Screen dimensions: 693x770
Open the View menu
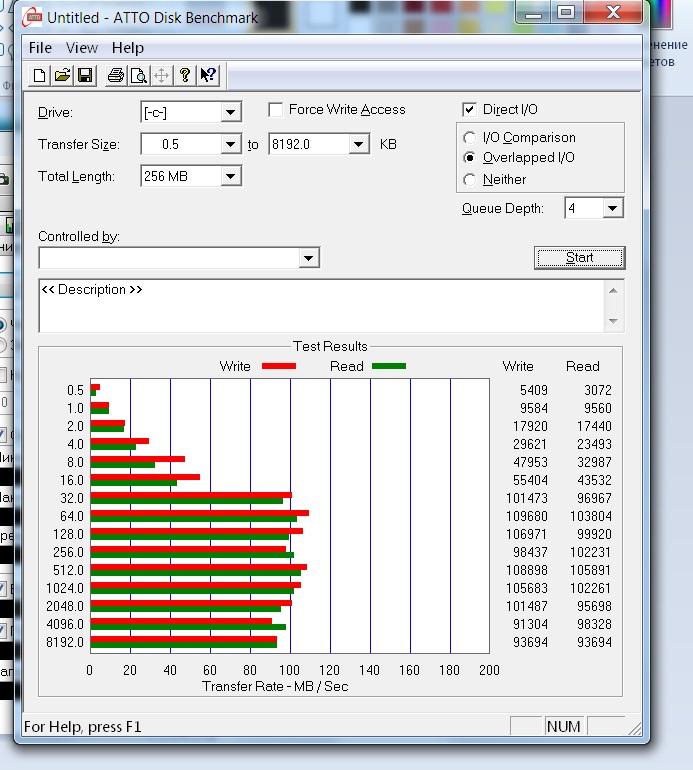[x=82, y=48]
